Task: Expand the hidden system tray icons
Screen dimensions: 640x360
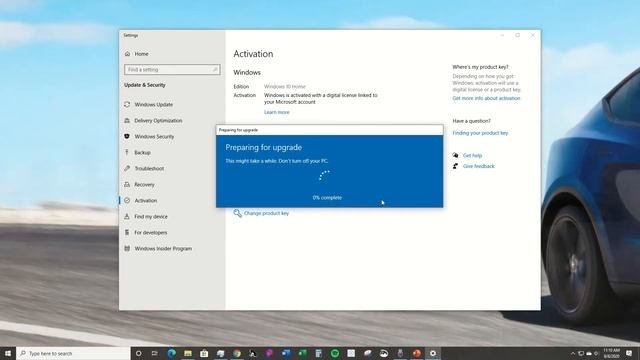Action: (573, 353)
